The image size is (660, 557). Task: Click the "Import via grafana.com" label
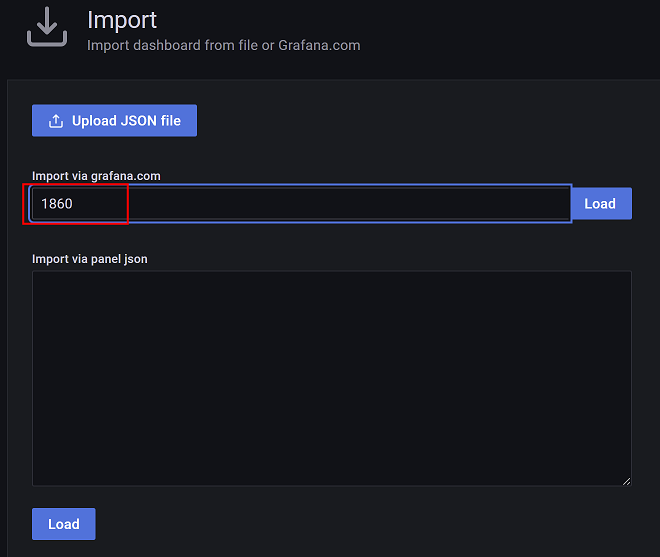pyautogui.click(x=96, y=176)
